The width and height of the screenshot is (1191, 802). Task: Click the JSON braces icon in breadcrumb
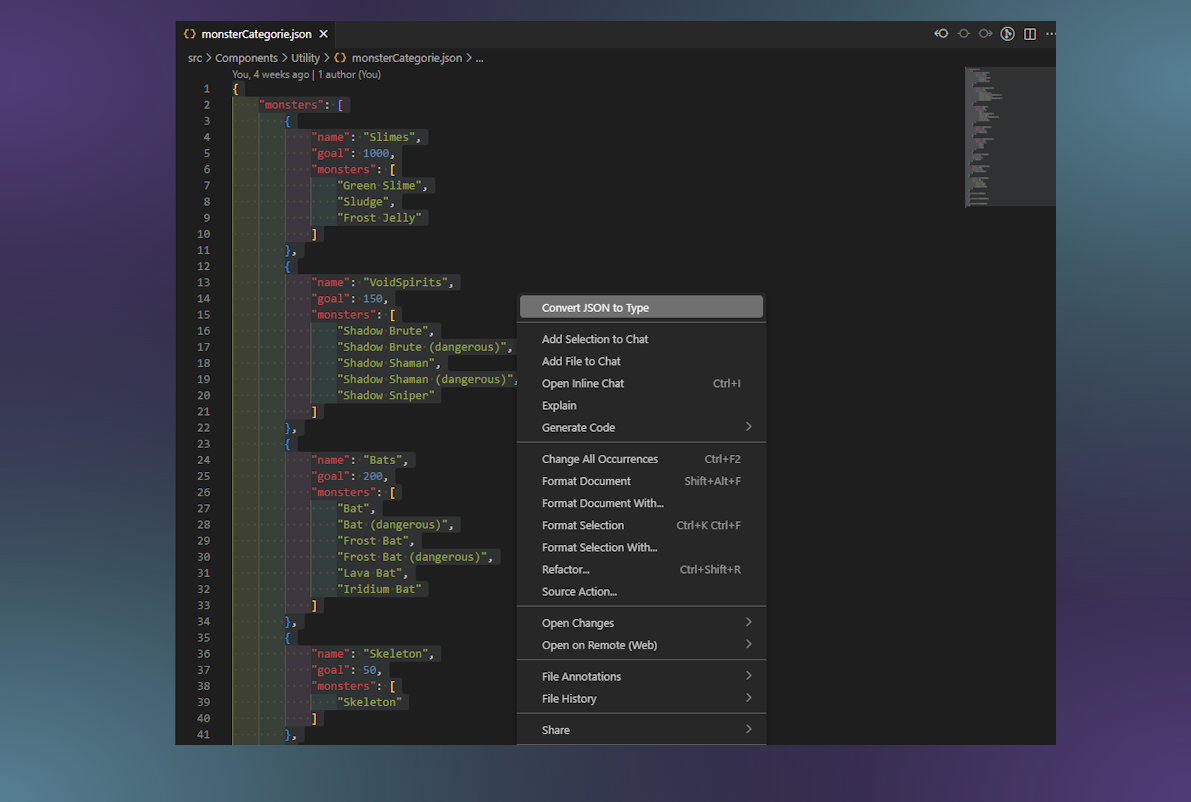pos(340,58)
